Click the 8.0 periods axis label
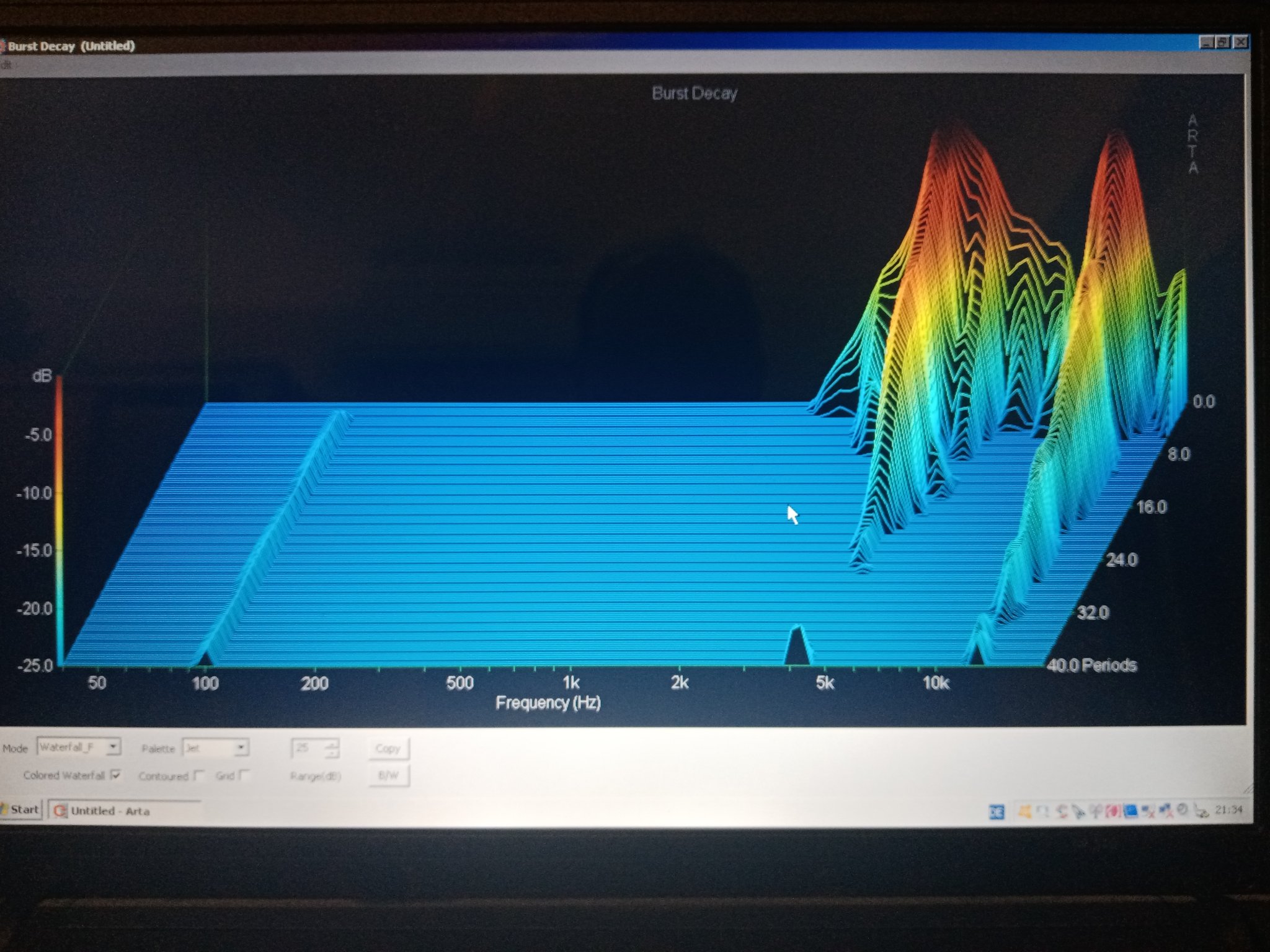 tap(1179, 454)
